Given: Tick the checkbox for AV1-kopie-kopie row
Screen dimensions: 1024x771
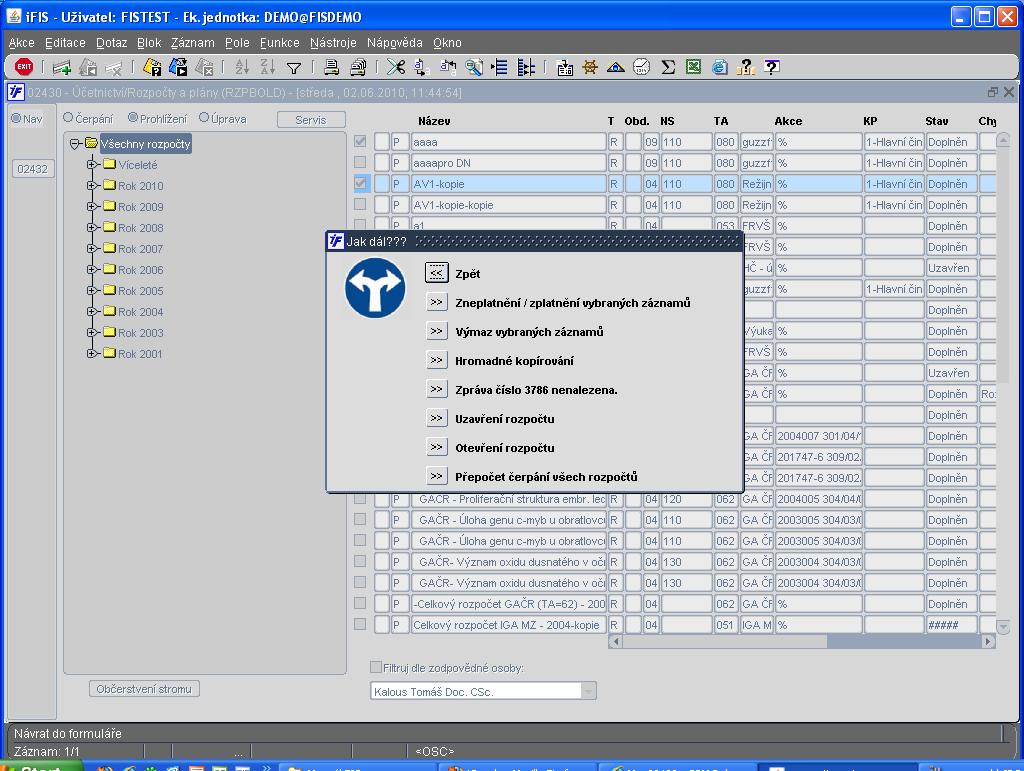Looking at the screenshot, I should pyautogui.click(x=361, y=205).
